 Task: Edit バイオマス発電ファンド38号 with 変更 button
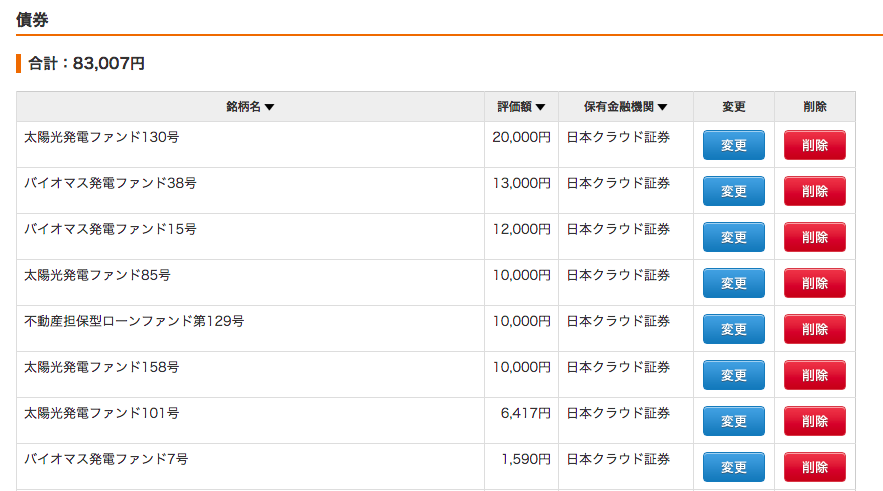[x=734, y=191]
